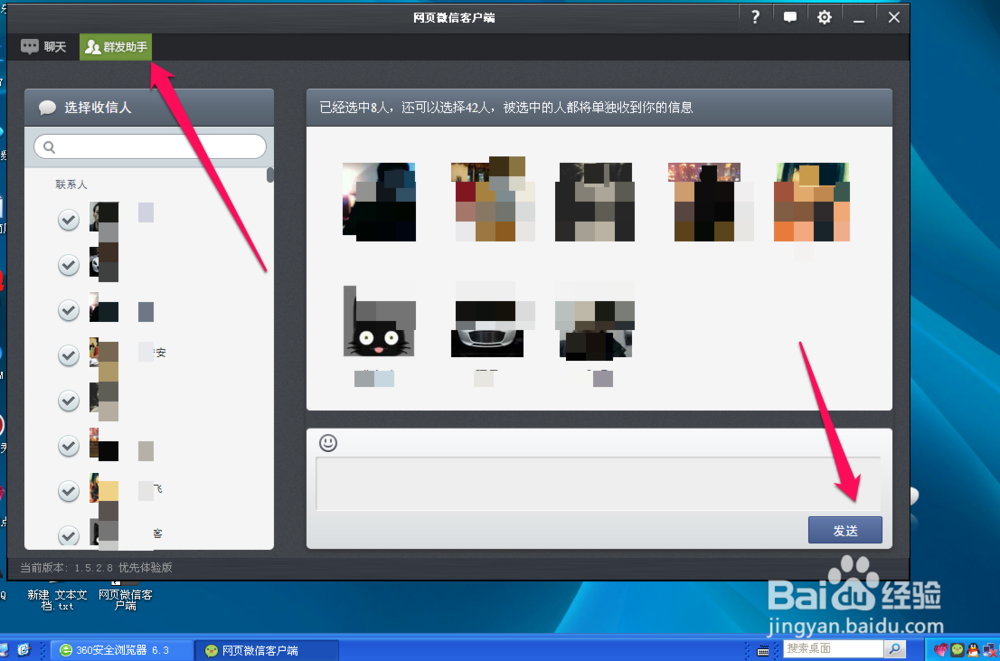
Task: Uncheck the contact whose name ends in 安
Action: (x=68, y=355)
